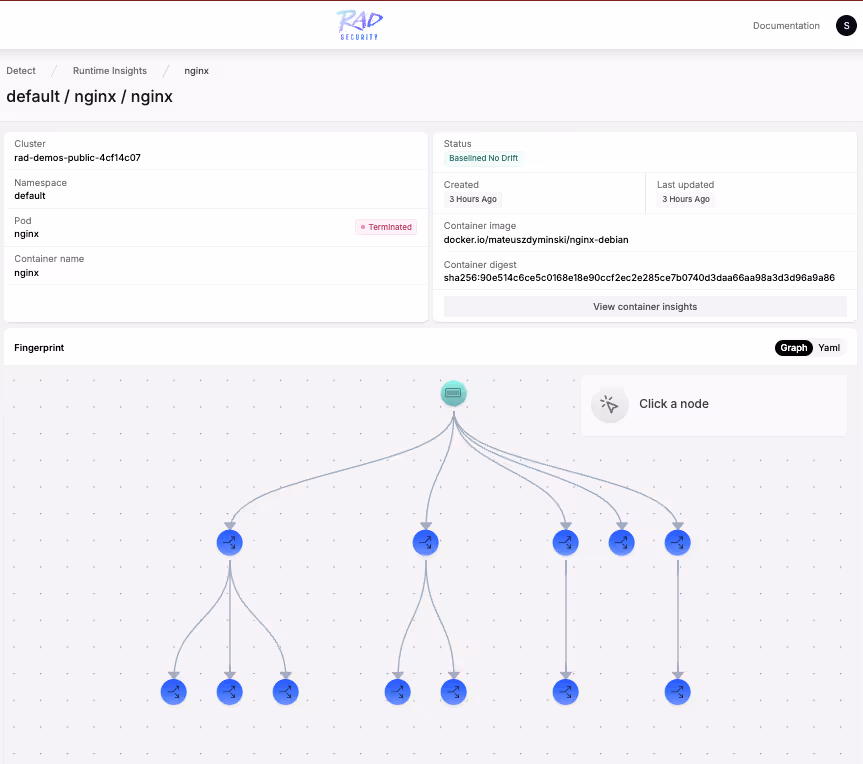Click the Container name value nginx
Image resolution: width=863 pixels, height=764 pixels.
(26, 273)
